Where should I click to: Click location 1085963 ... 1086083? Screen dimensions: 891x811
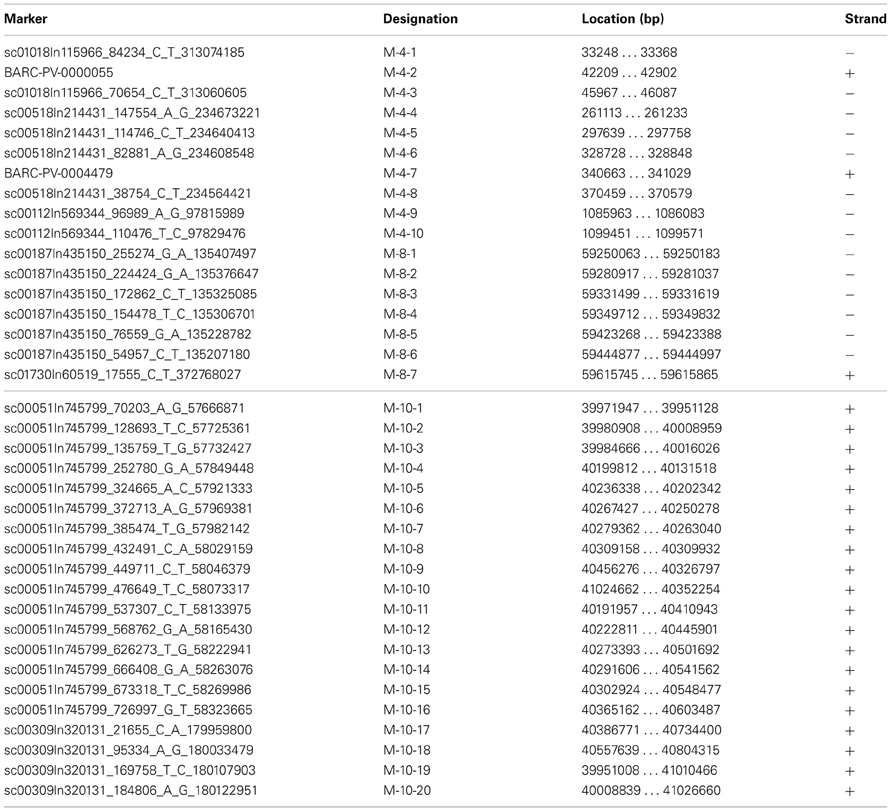[x=643, y=214]
